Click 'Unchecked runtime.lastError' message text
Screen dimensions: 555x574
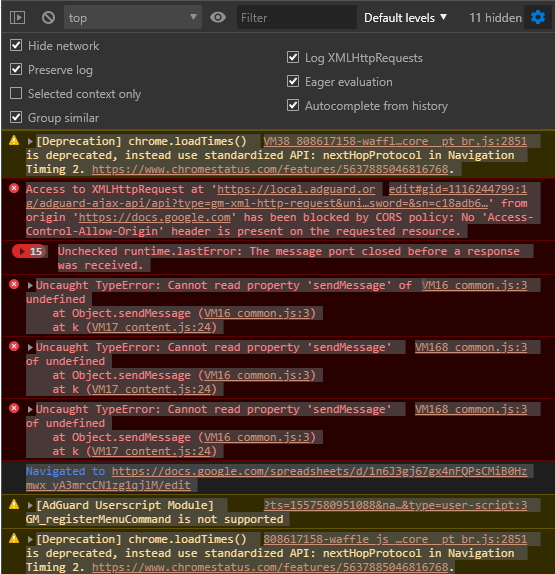point(289,258)
